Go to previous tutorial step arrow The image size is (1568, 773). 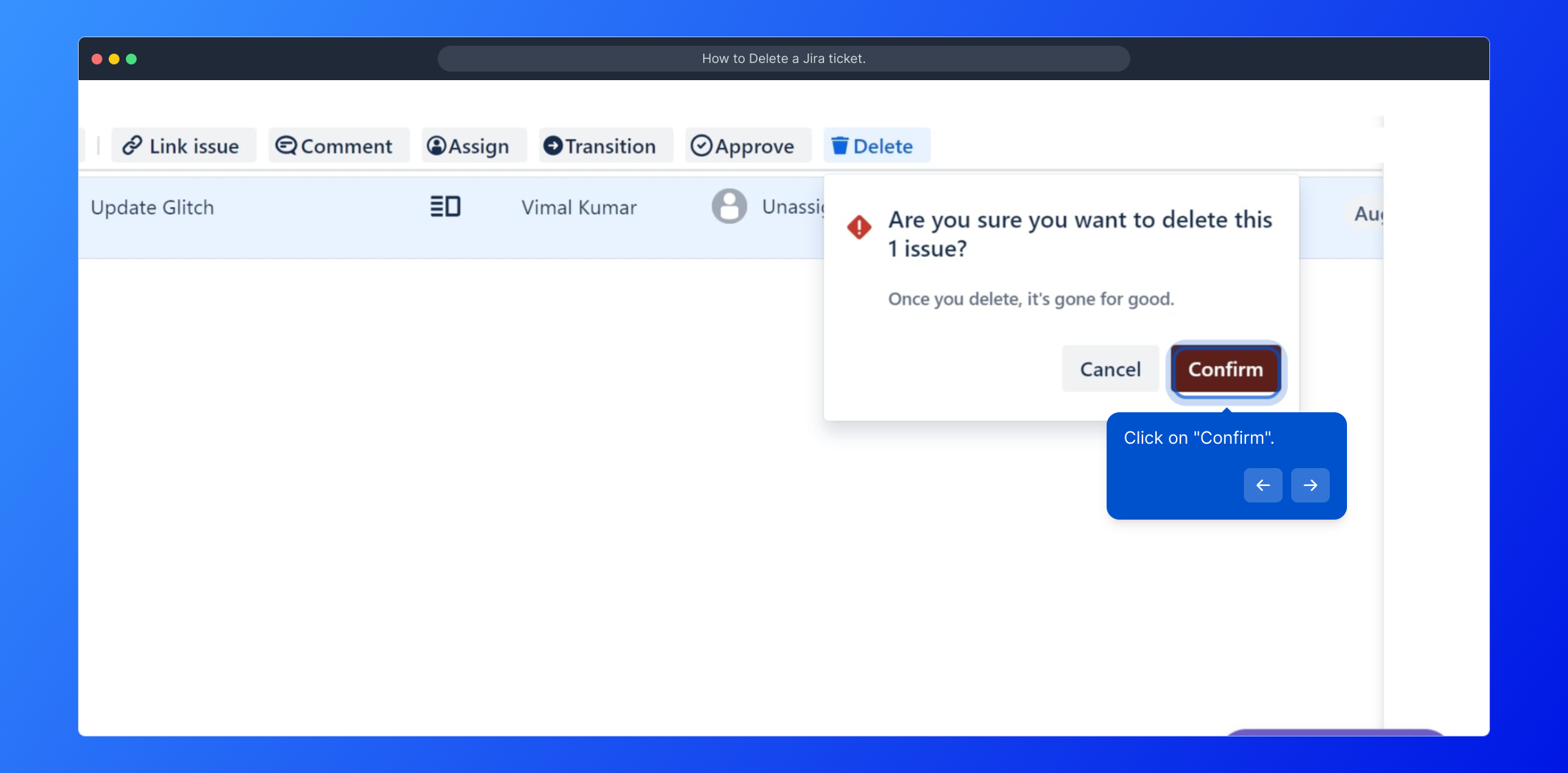pos(1263,485)
